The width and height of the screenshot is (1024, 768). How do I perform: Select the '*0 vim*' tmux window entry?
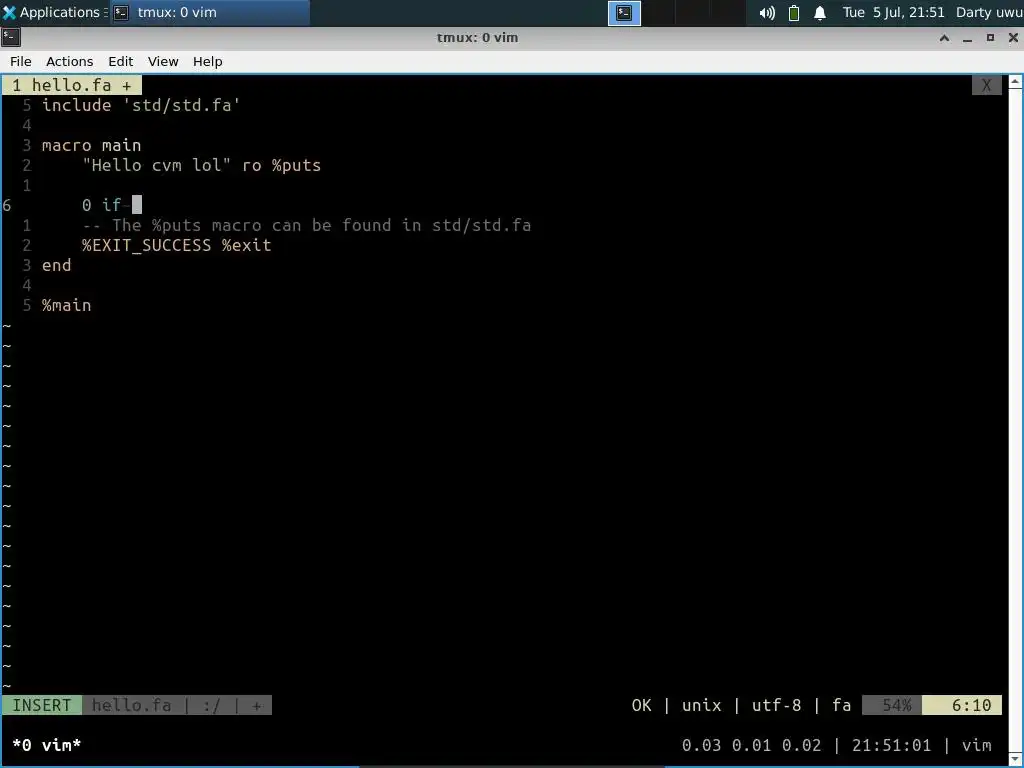pos(46,745)
